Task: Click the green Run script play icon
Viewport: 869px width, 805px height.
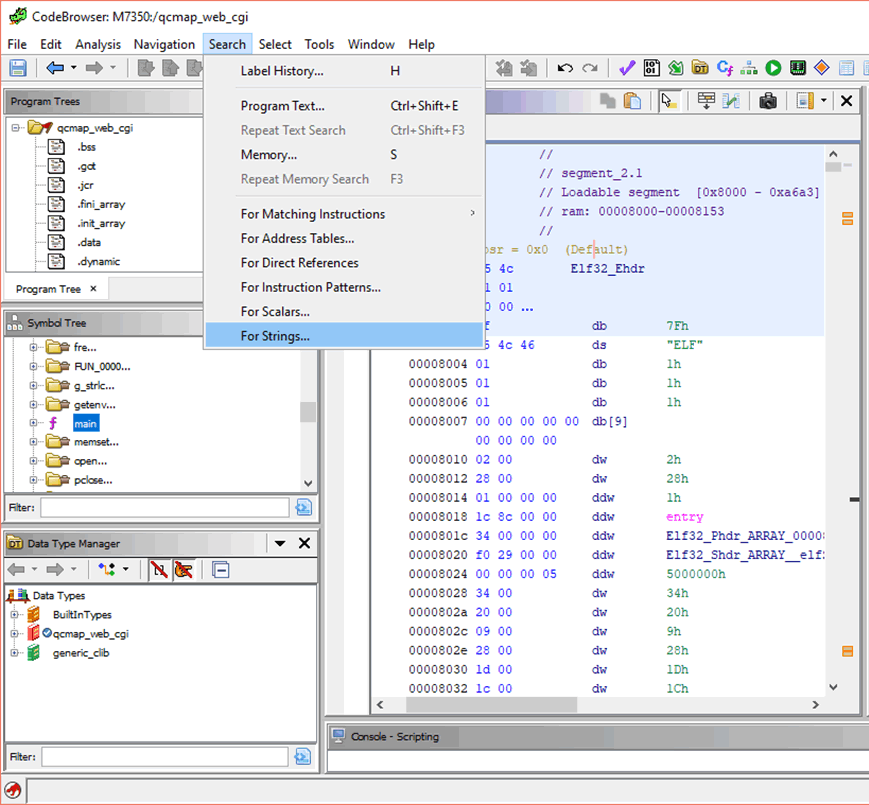Action: [x=773, y=68]
